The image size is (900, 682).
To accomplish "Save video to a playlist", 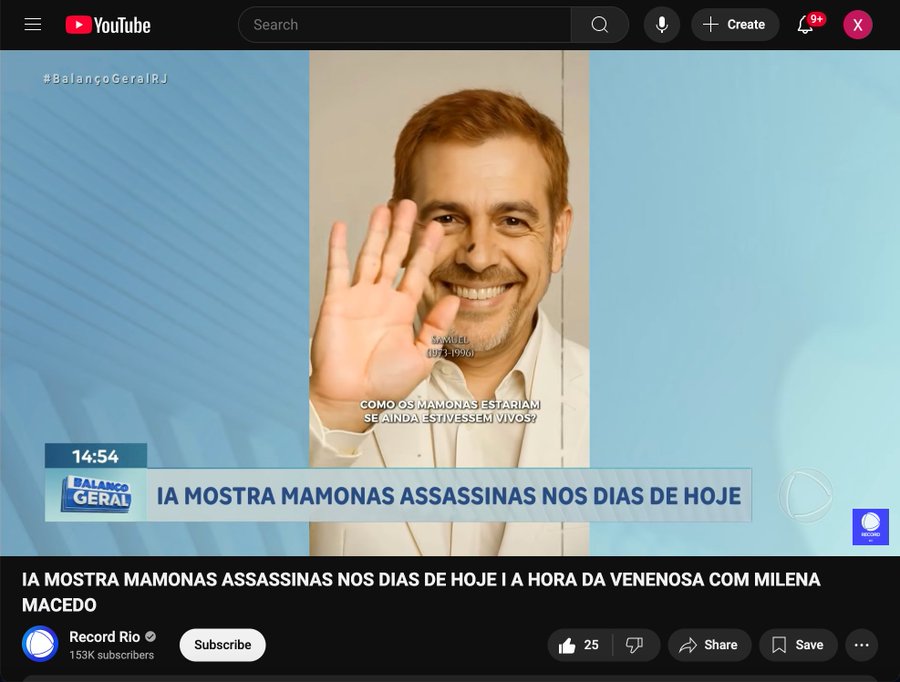I will [798, 645].
